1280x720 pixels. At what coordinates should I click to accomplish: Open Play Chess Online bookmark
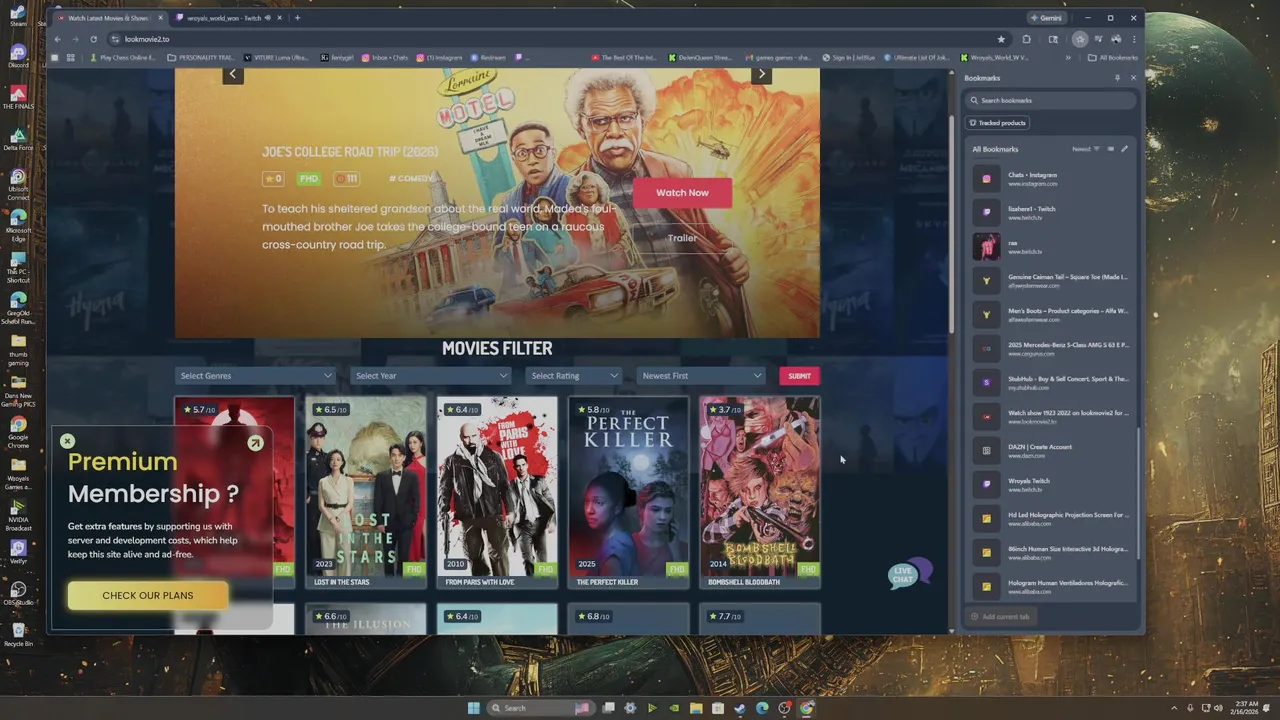click(x=123, y=58)
